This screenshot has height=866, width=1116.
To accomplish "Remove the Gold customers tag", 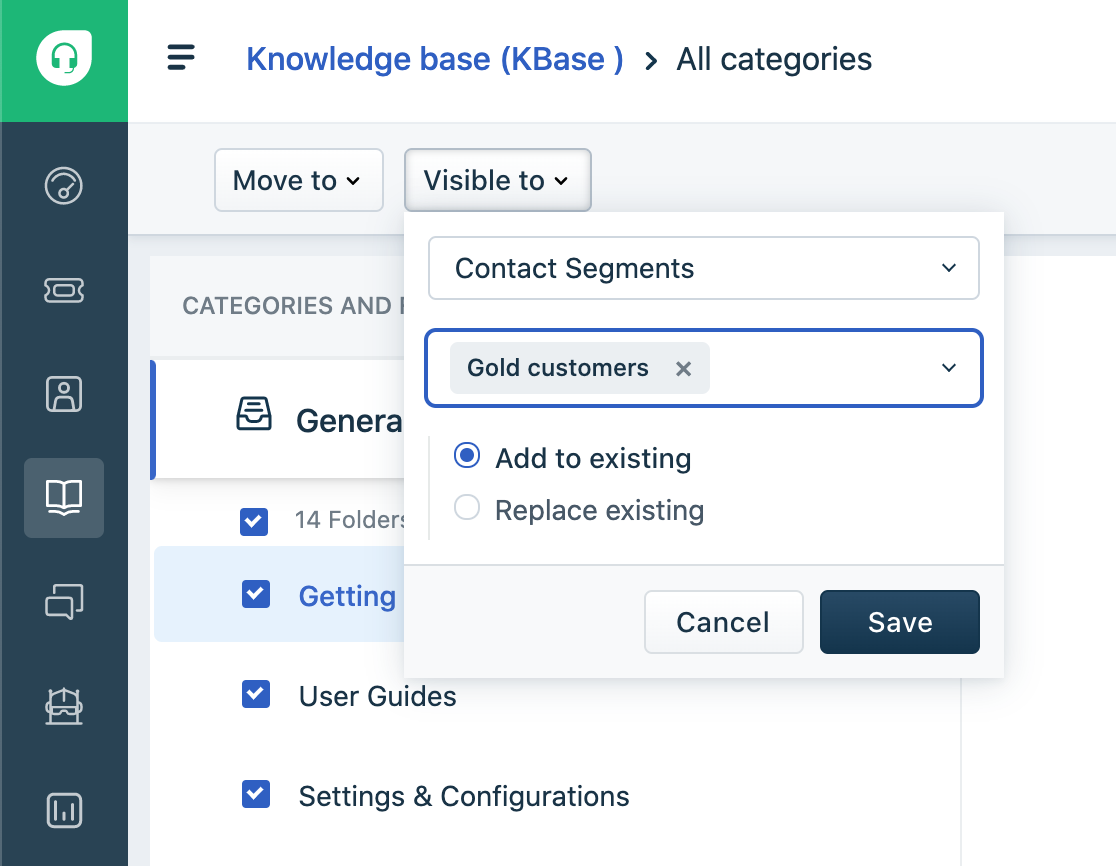I will pyautogui.click(x=683, y=369).
